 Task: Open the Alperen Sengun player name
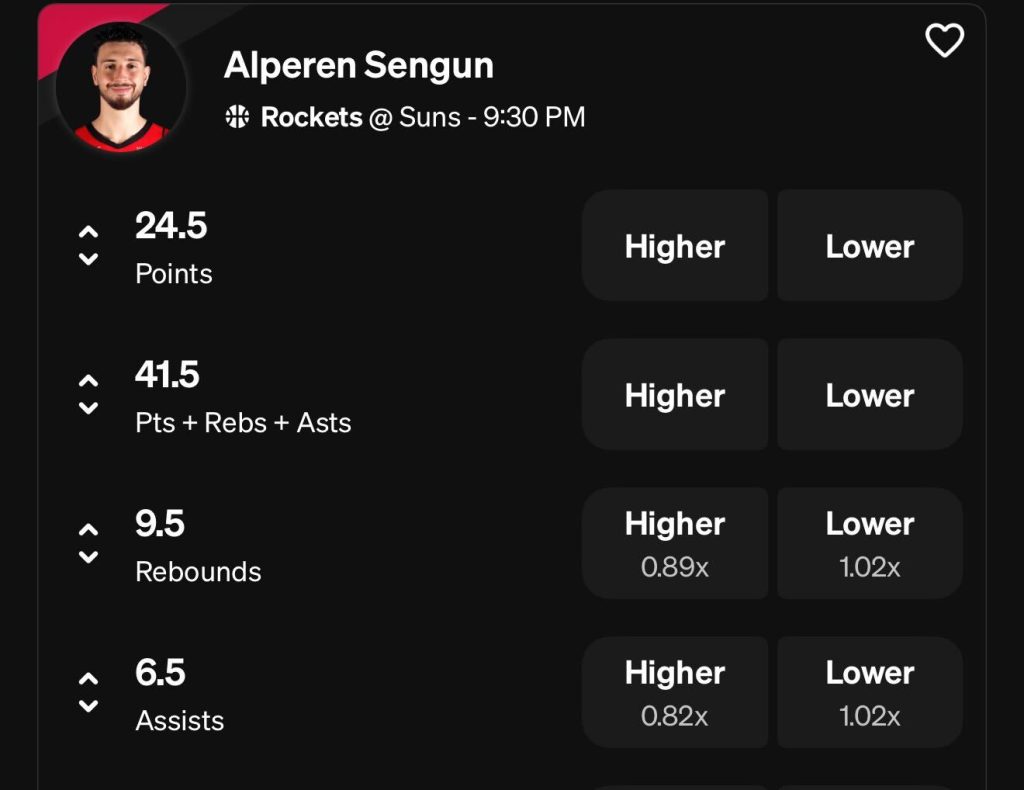(358, 66)
